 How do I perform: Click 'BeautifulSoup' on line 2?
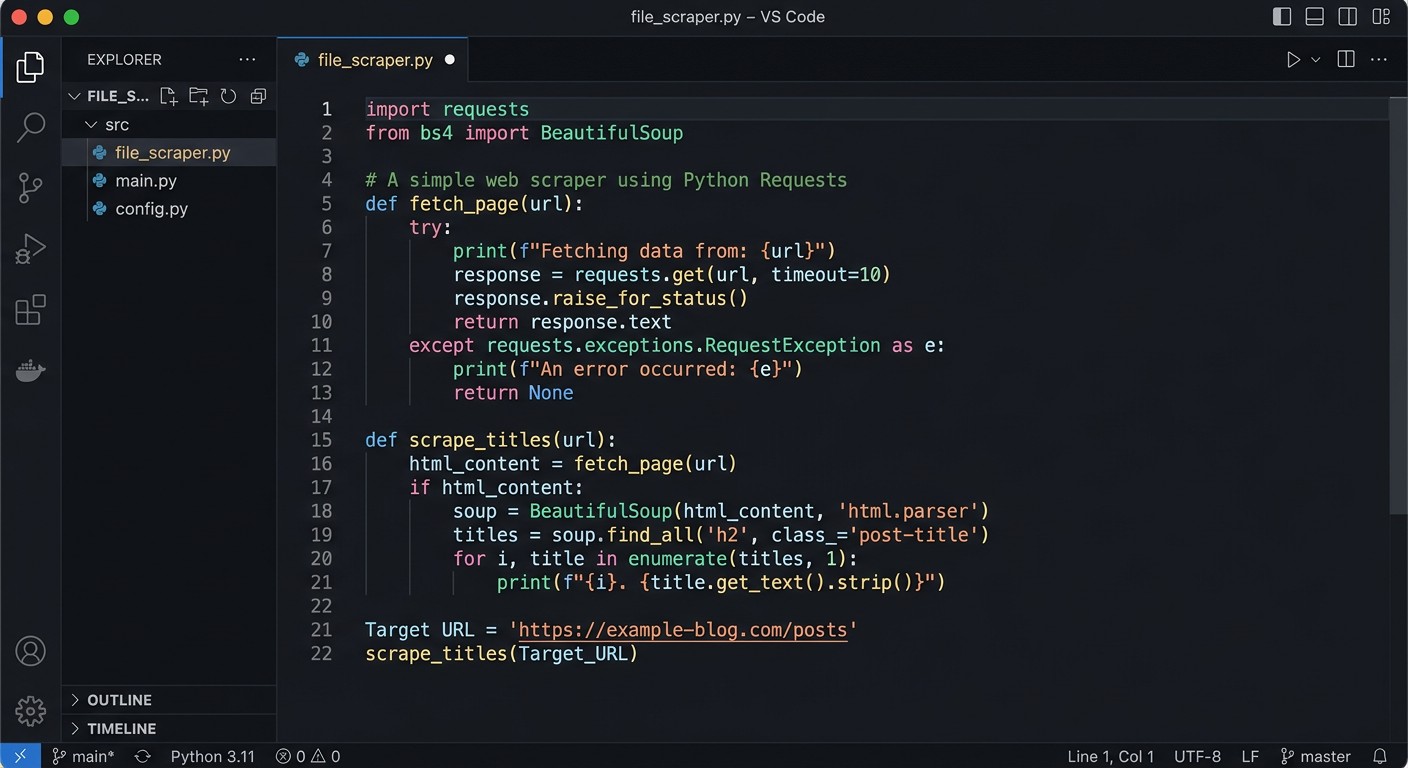click(612, 133)
